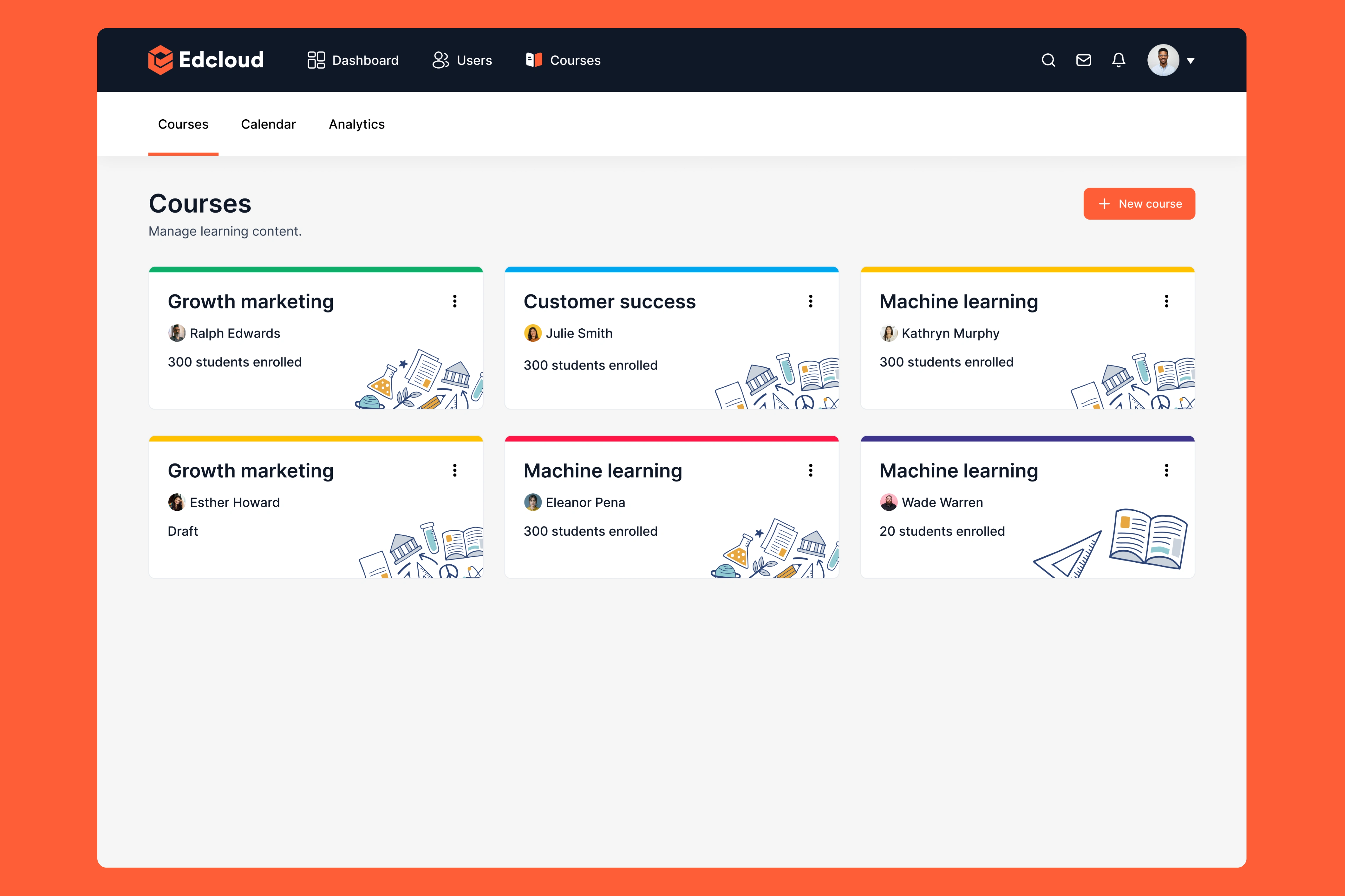Screen dimensions: 1345x896
Task: Open options menu on Customer success card
Action: (810, 301)
